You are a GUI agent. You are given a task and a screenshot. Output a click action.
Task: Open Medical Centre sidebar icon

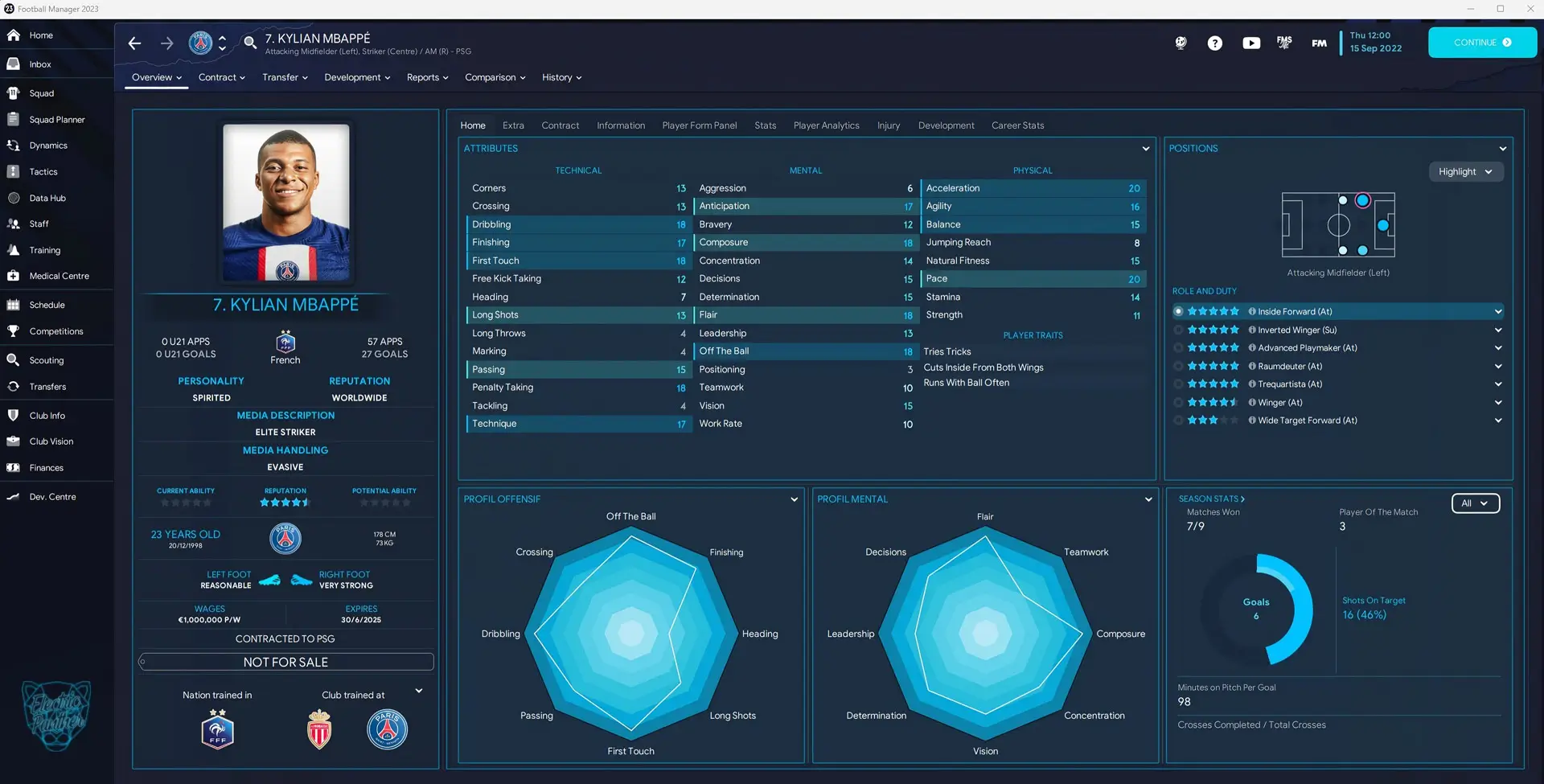pyautogui.click(x=14, y=276)
